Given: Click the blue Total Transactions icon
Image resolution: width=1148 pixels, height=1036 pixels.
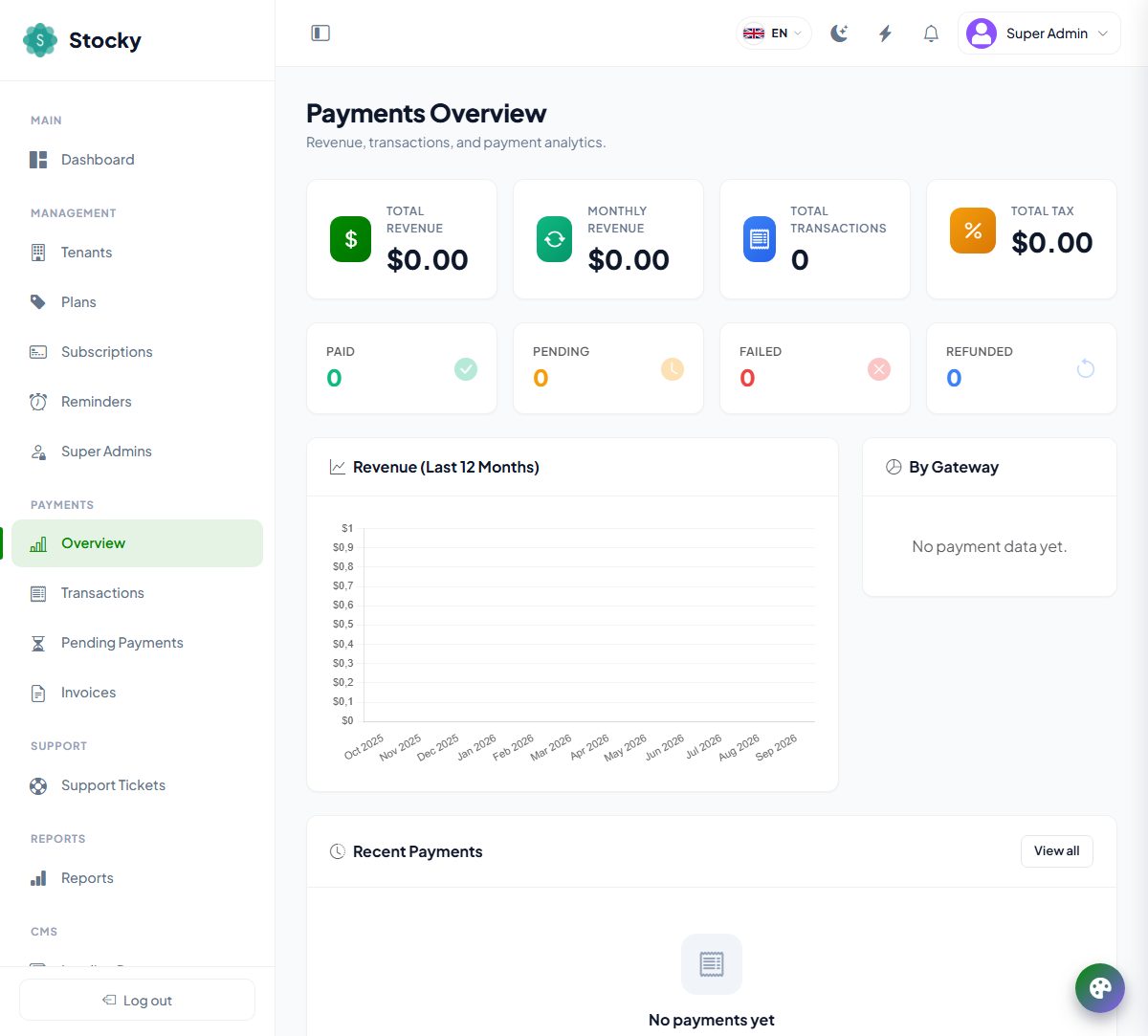Looking at the screenshot, I should [x=760, y=239].
